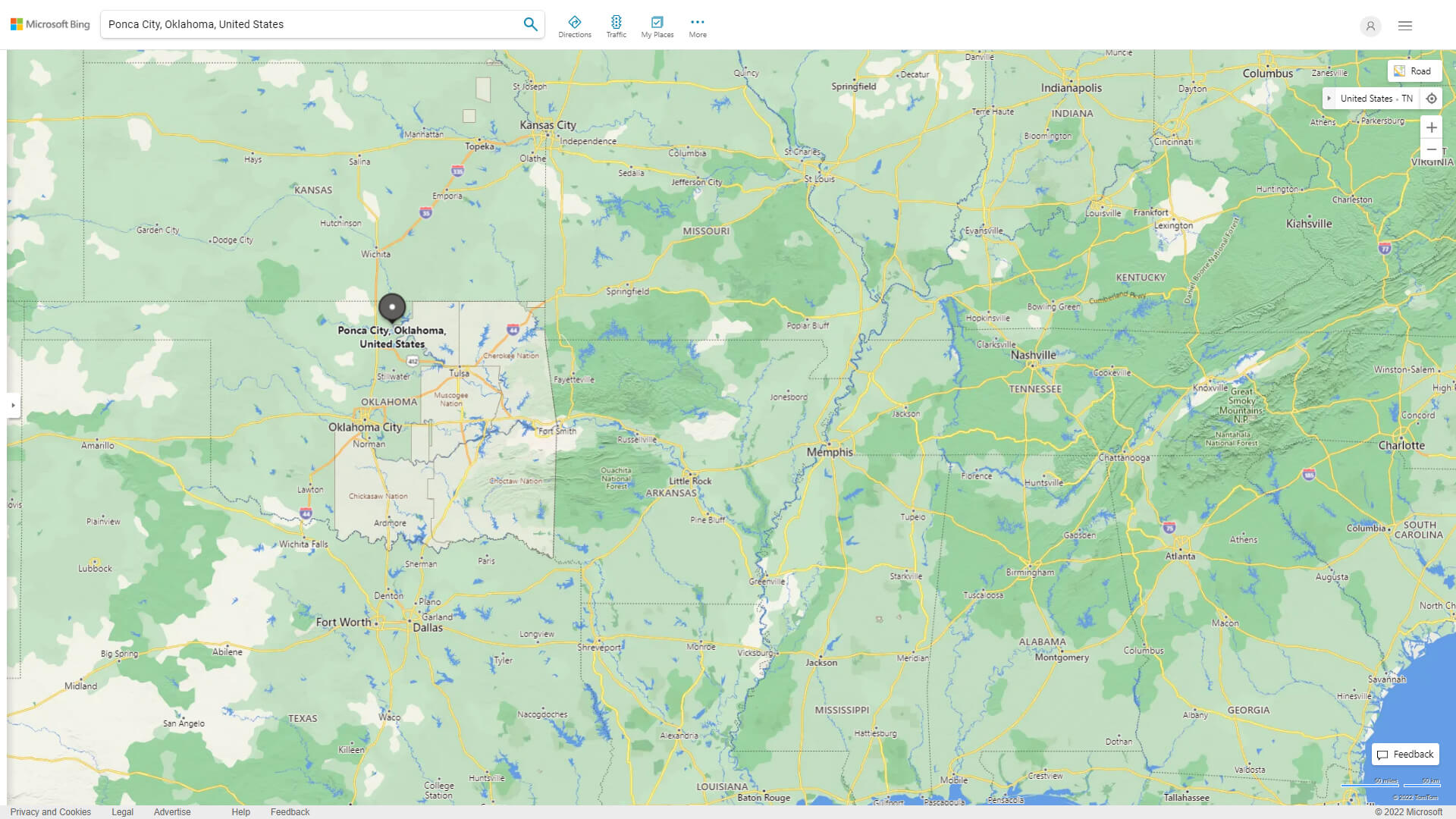
Task: Click into the location search field
Action: click(303, 24)
